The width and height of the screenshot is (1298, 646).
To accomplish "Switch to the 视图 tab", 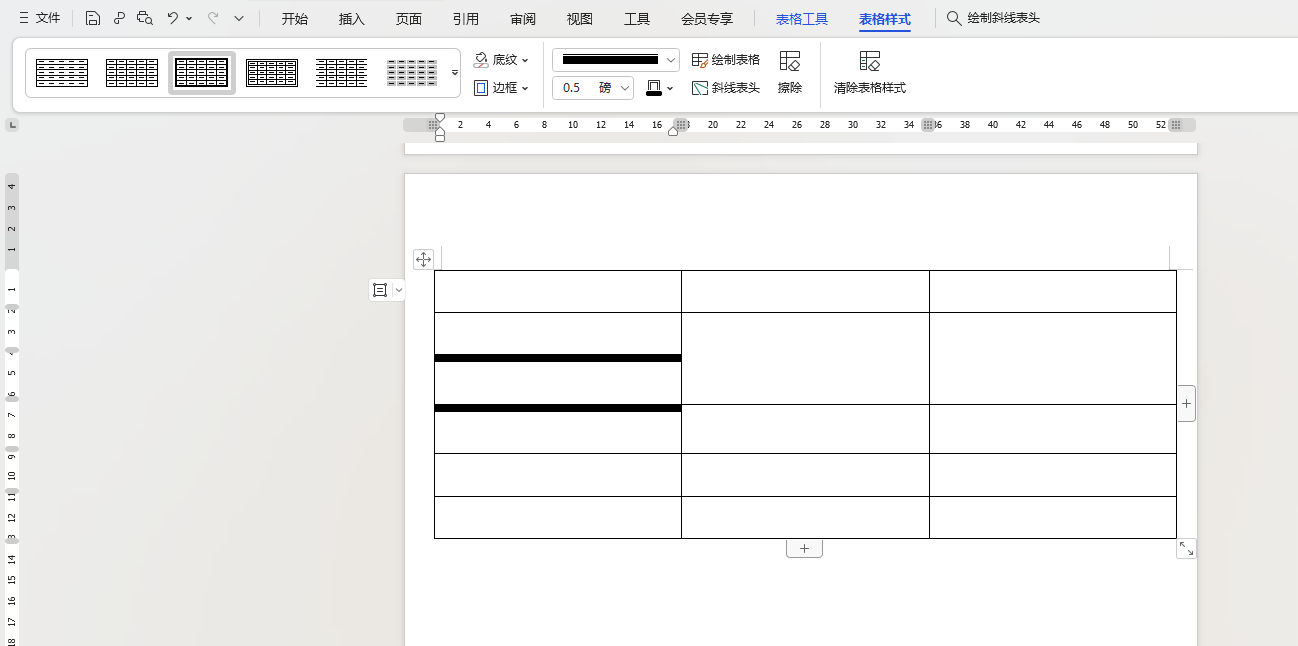I will 580,19.
